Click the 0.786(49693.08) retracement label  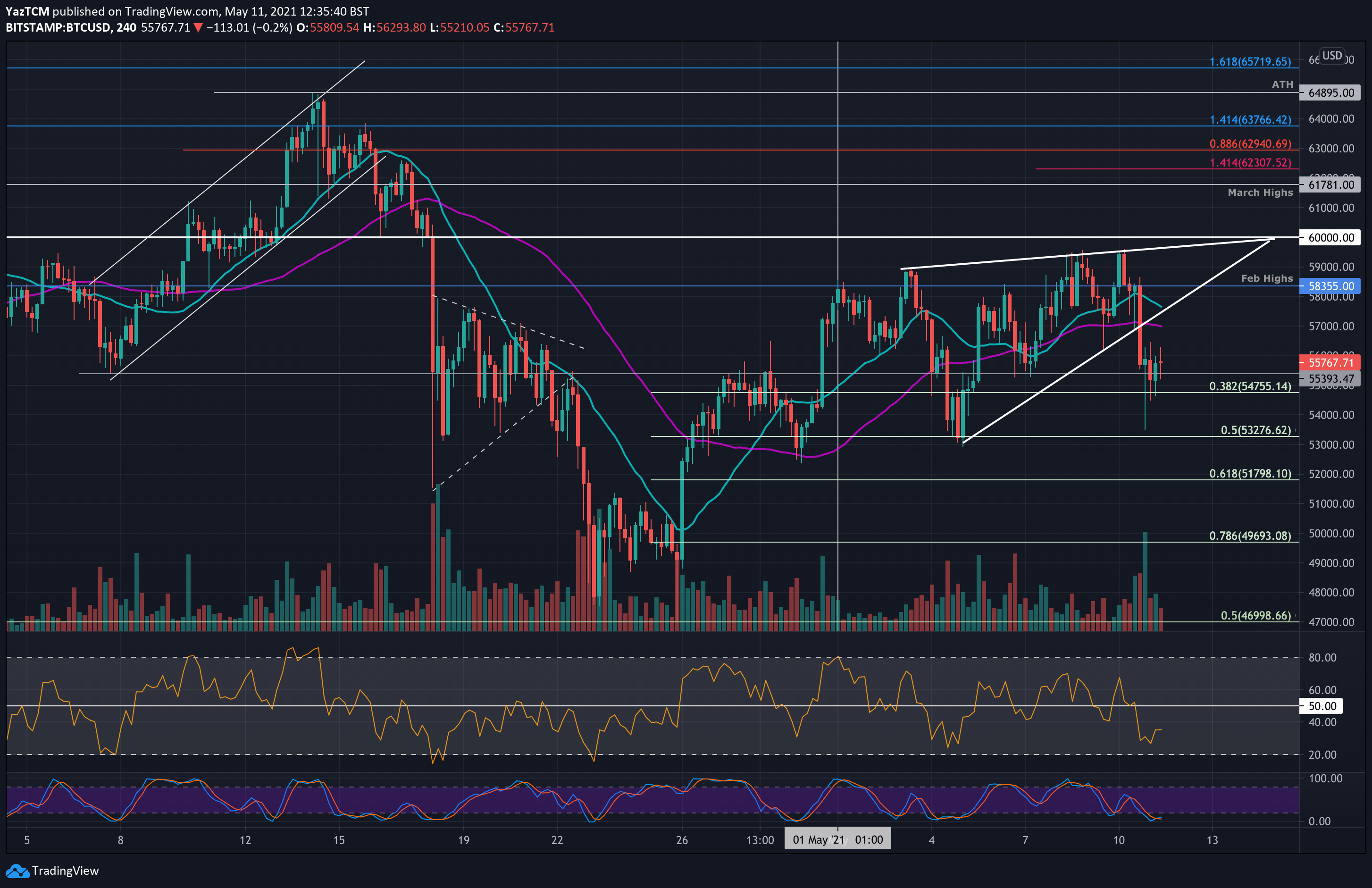pyautogui.click(x=1250, y=536)
